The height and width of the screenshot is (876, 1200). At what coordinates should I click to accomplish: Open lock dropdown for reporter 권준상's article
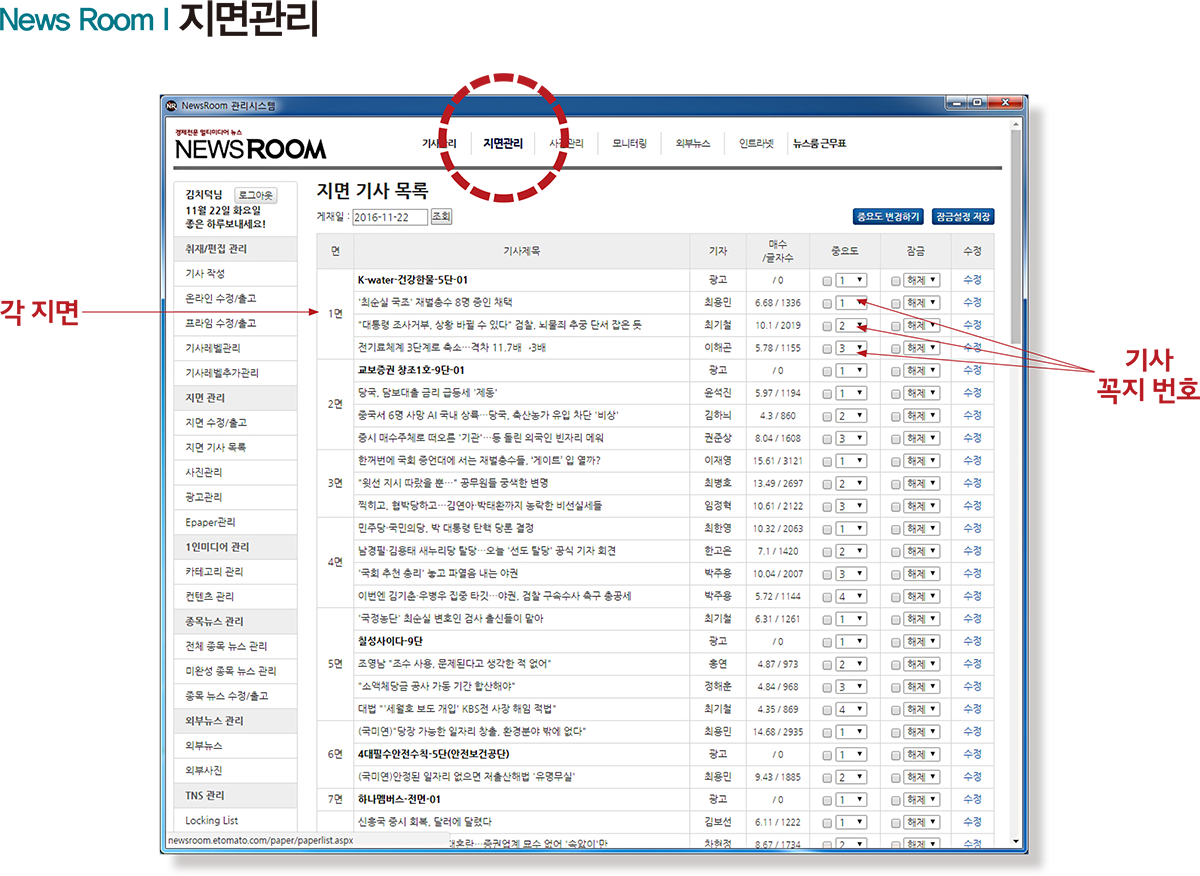pyautogui.click(x=921, y=438)
